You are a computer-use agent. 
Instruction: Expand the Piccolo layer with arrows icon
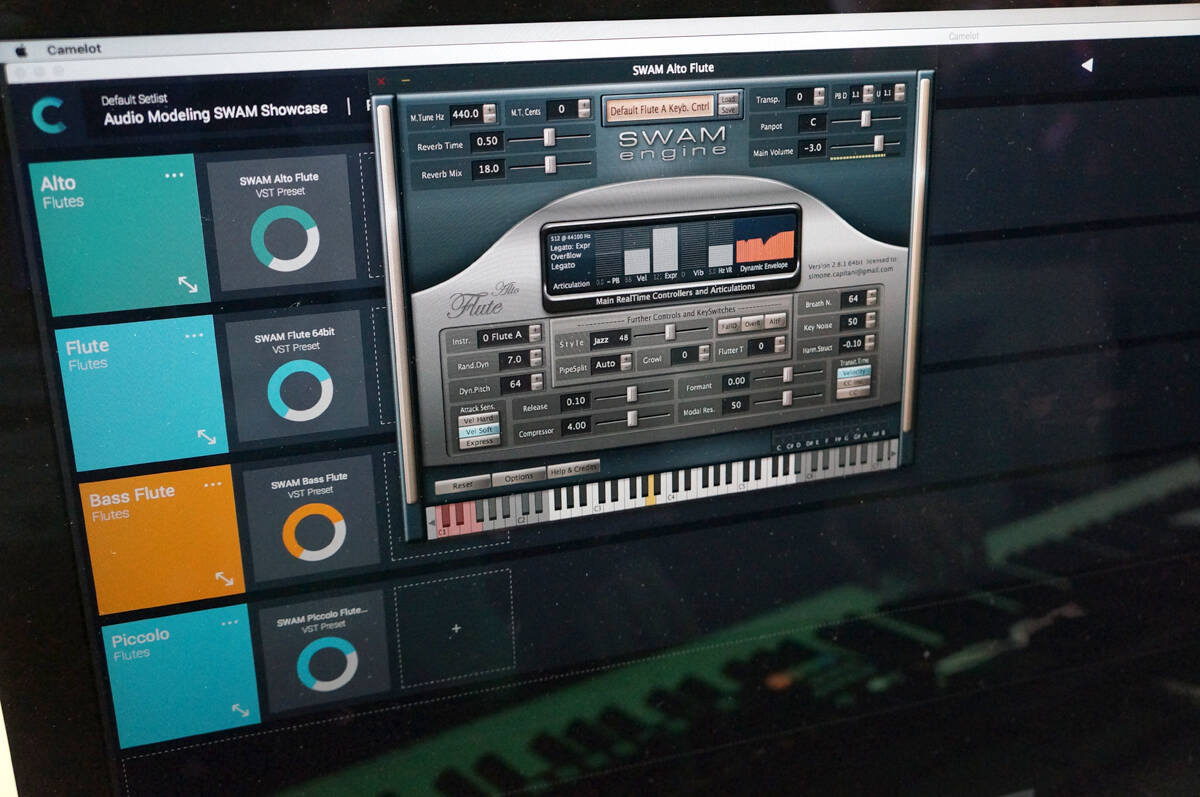coord(240,710)
